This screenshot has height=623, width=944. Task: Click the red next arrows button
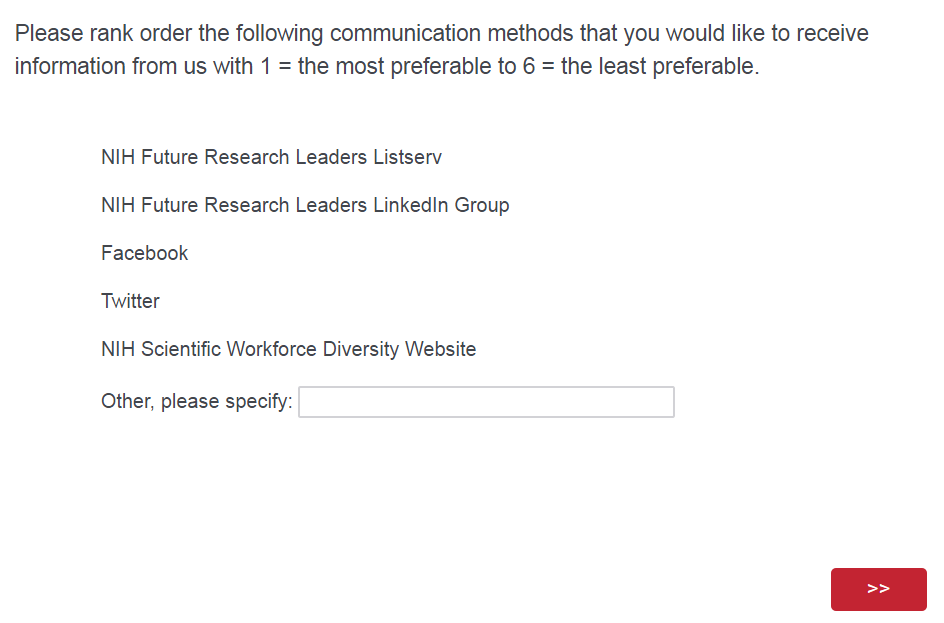878,589
